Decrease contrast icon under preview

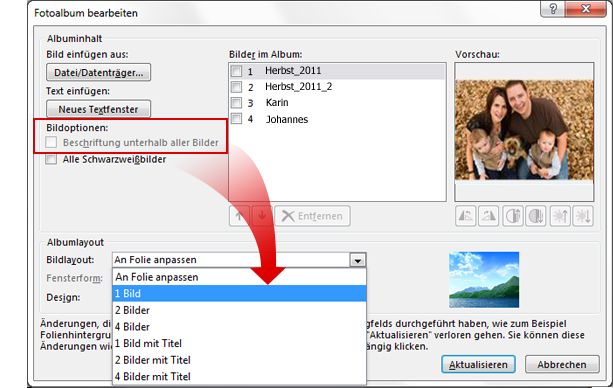(536, 216)
